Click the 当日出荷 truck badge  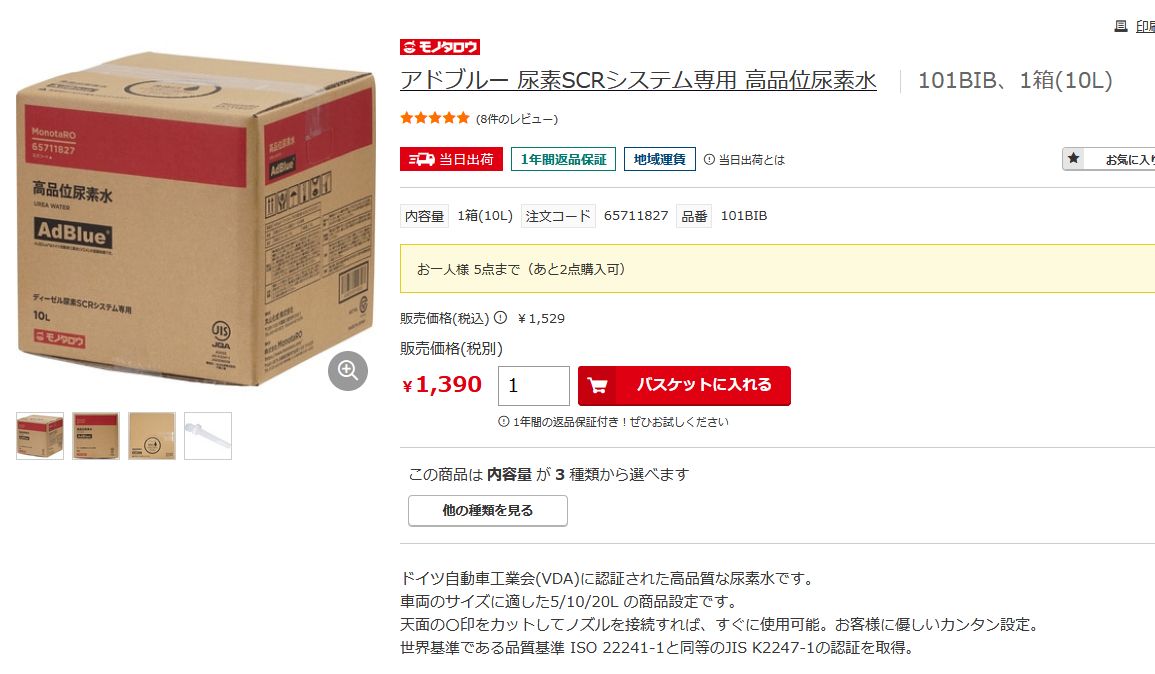pyautogui.click(x=452, y=159)
